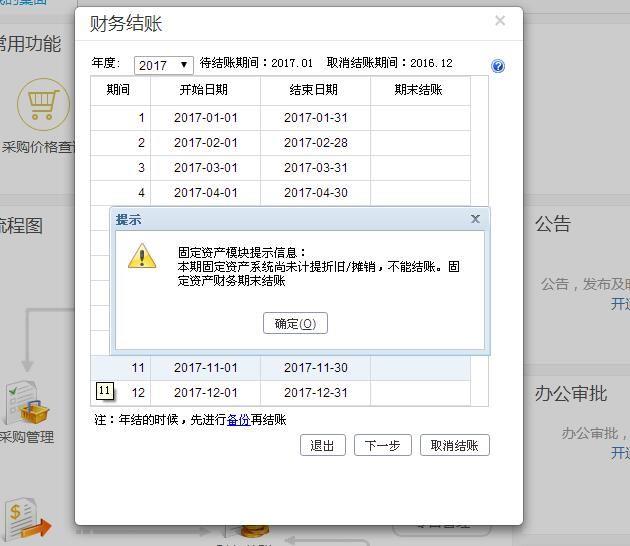Image resolution: width=630 pixels, height=546 pixels.
Task: Click the yellow warning triangle icon
Action: click(x=142, y=256)
